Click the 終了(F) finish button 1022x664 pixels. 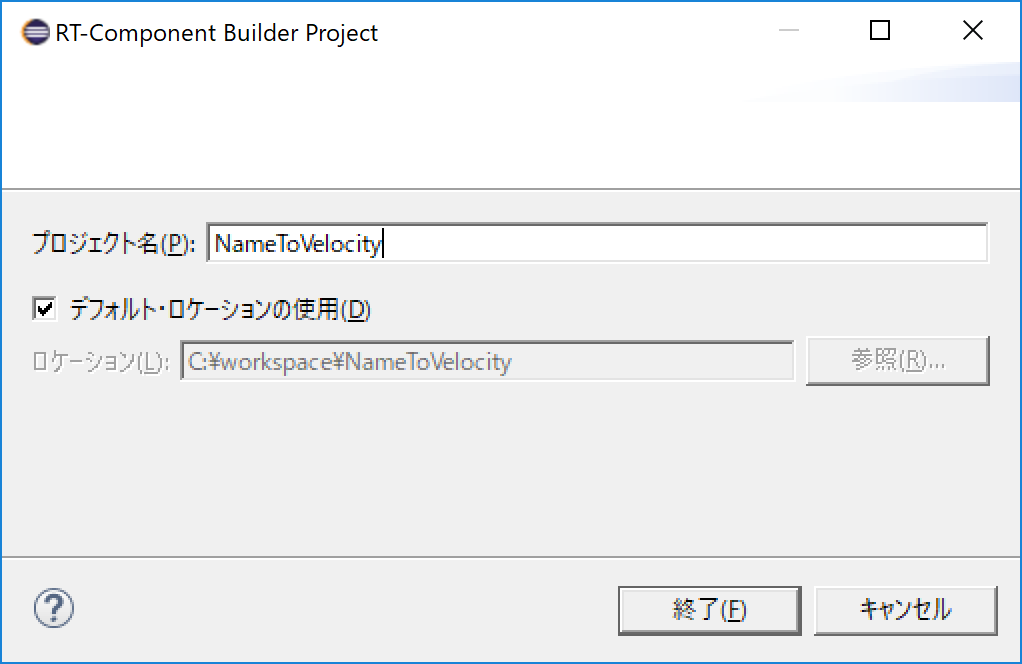709,610
